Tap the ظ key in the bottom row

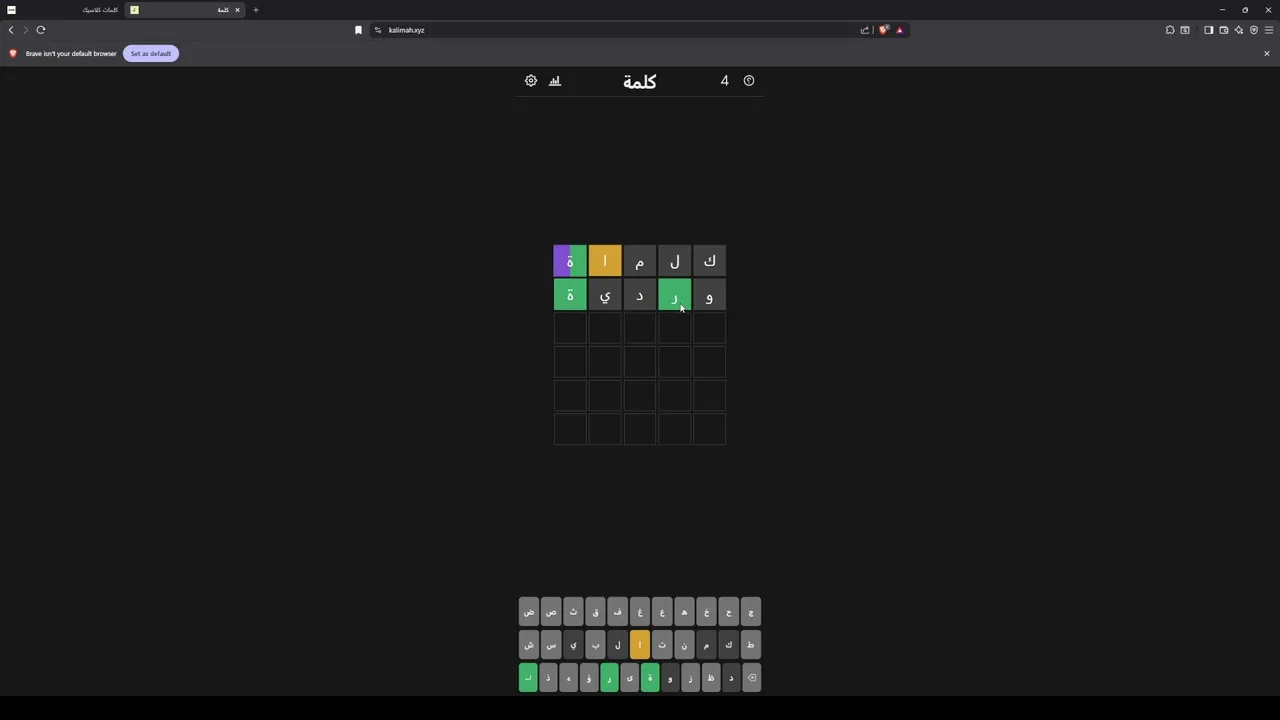[711, 678]
